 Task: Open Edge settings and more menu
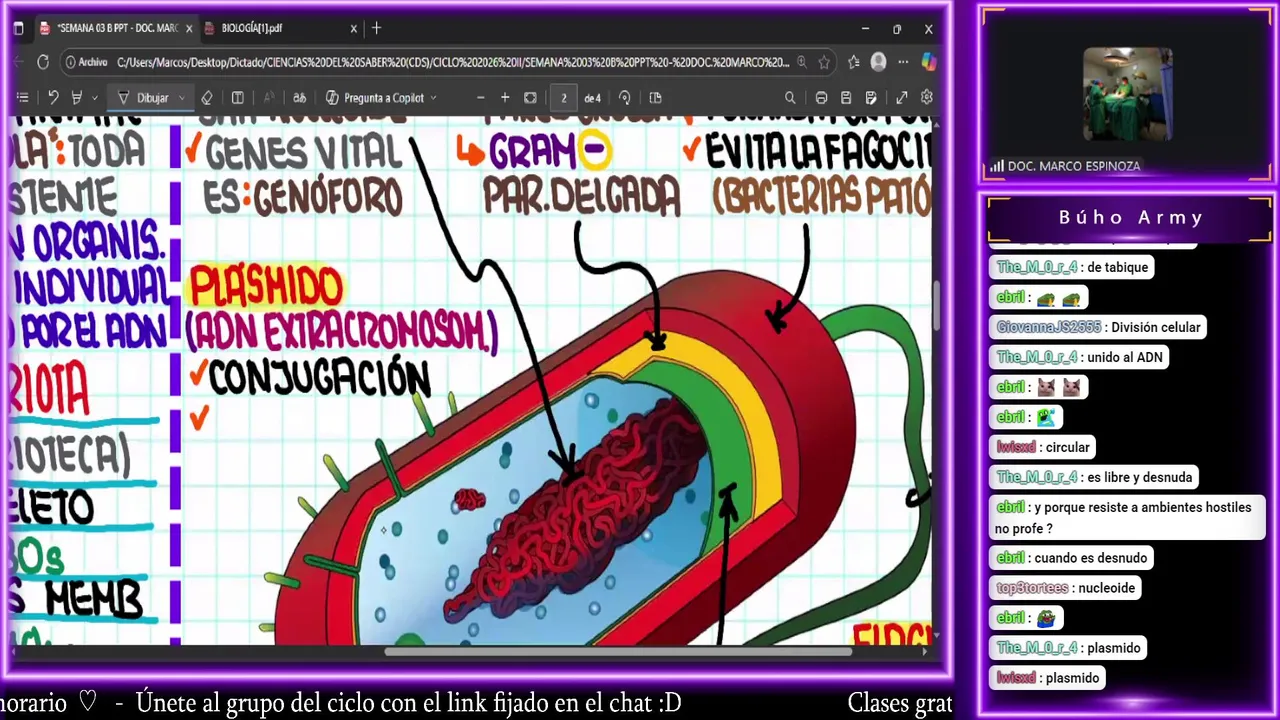coord(903,62)
